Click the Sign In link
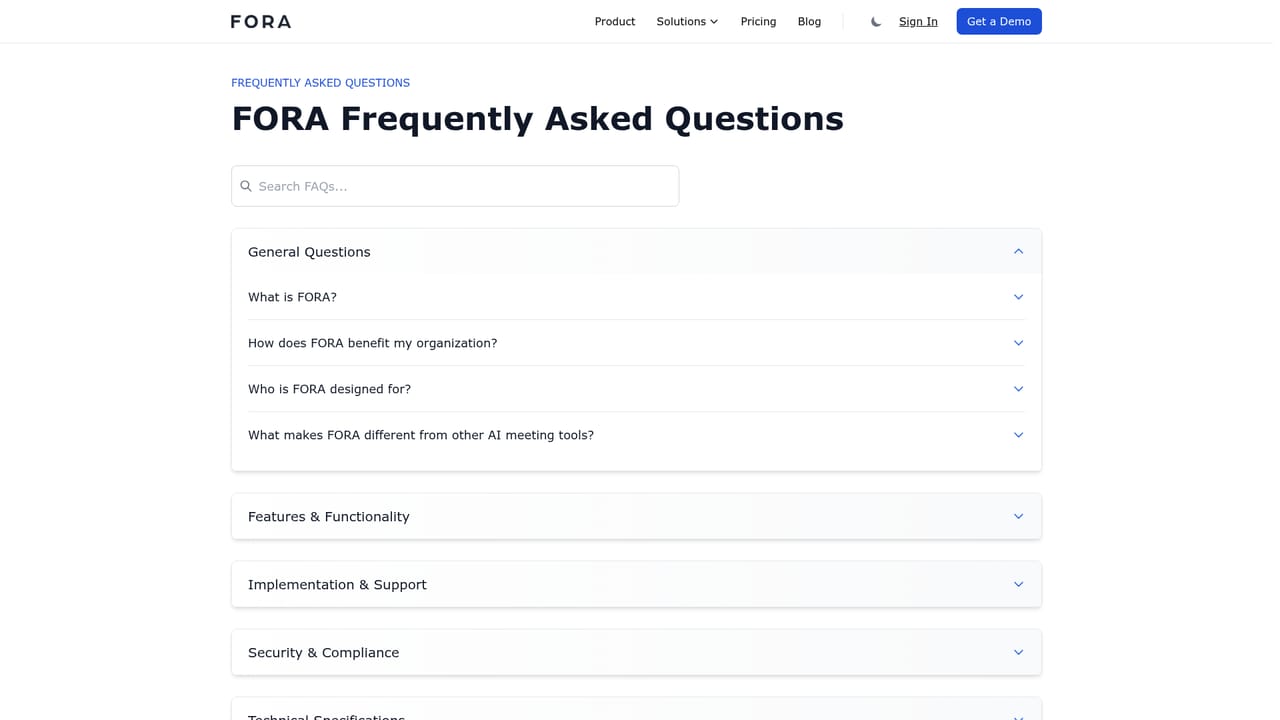The width and height of the screenshot is (1280, 720). coord(918,21)
